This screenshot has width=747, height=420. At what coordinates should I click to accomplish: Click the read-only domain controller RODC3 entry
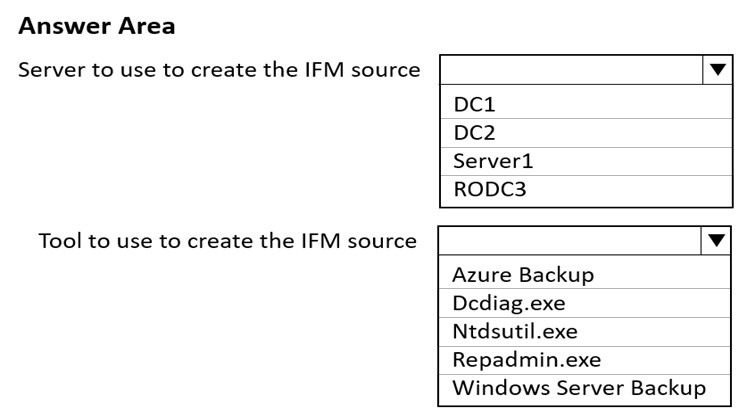pos(586,190)
